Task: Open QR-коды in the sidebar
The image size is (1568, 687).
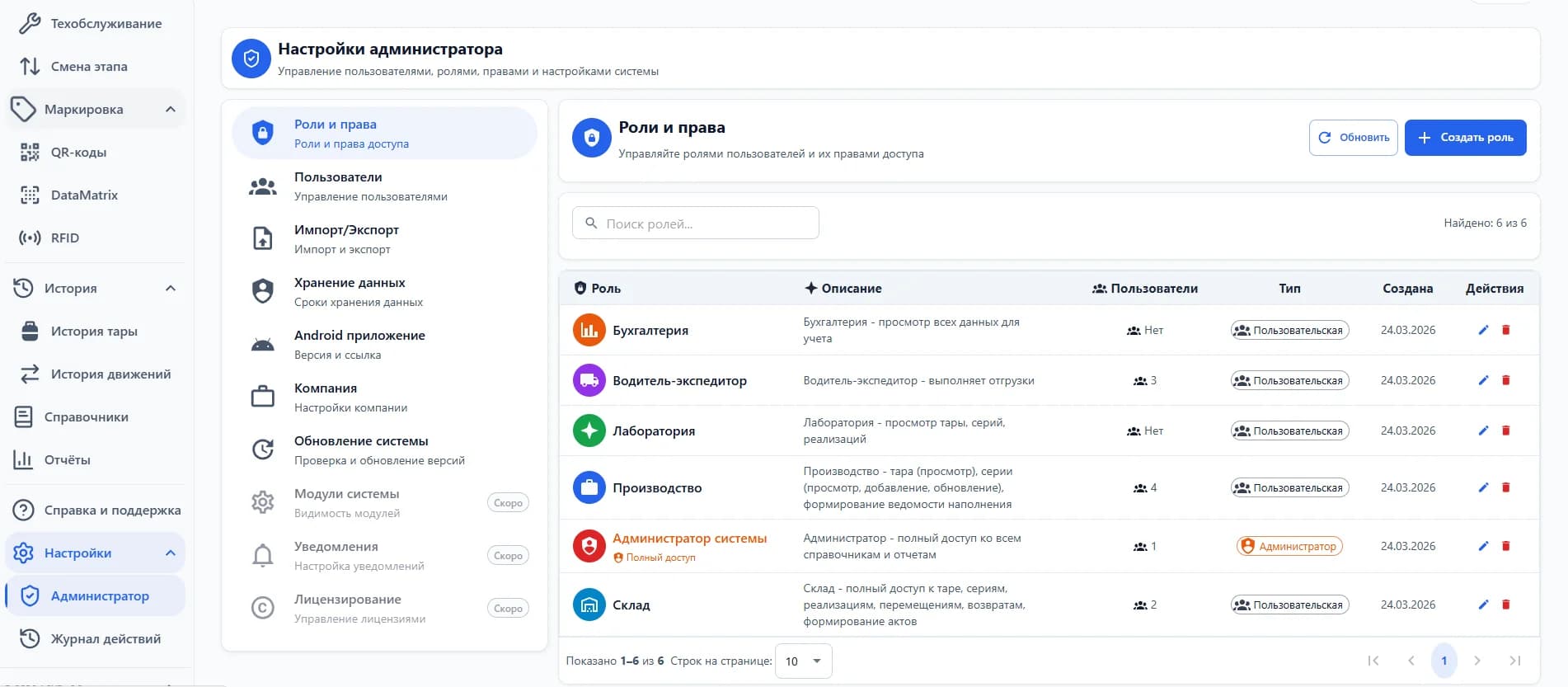Action: coord(96,152)
